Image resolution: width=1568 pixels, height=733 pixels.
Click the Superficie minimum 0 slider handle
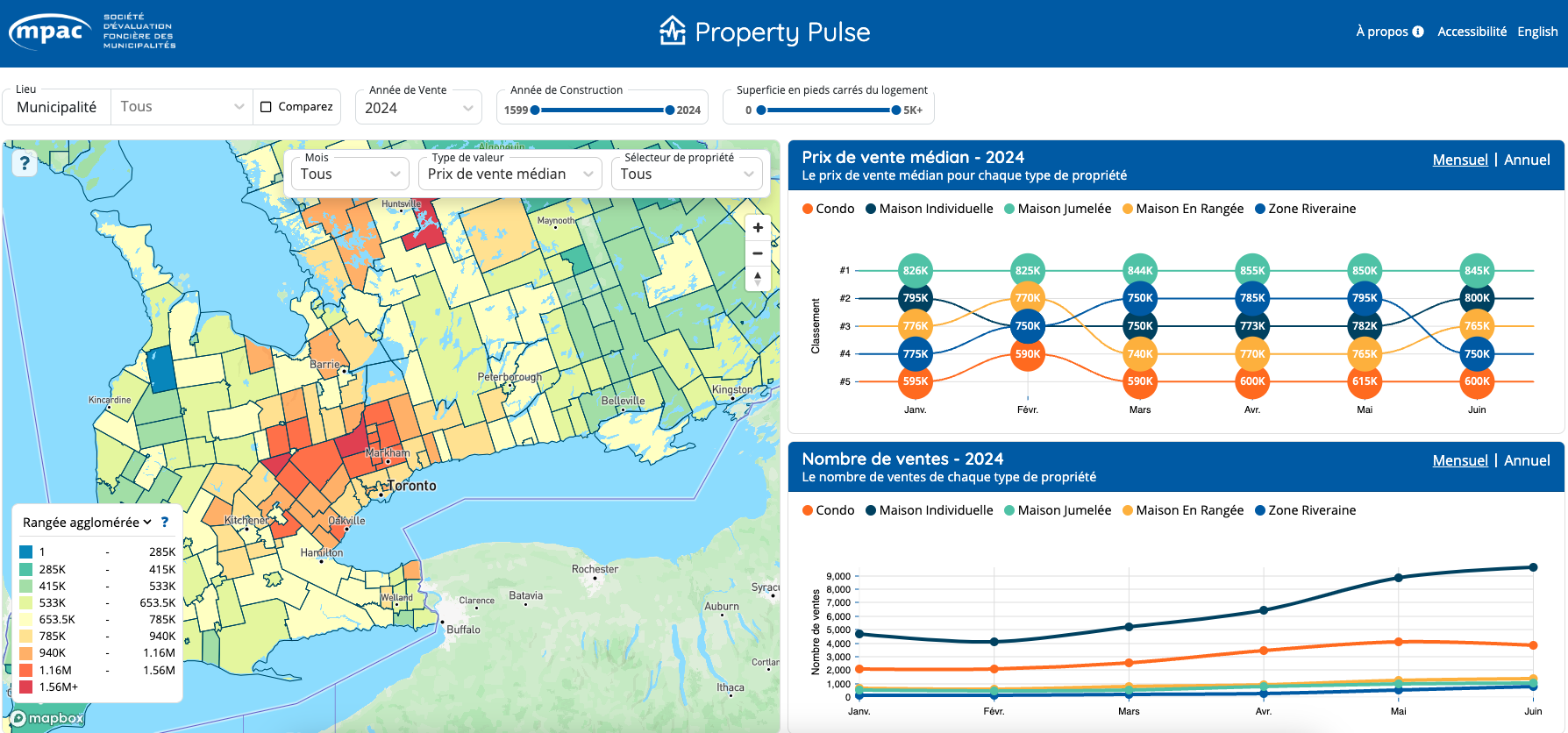click(761, 110)
